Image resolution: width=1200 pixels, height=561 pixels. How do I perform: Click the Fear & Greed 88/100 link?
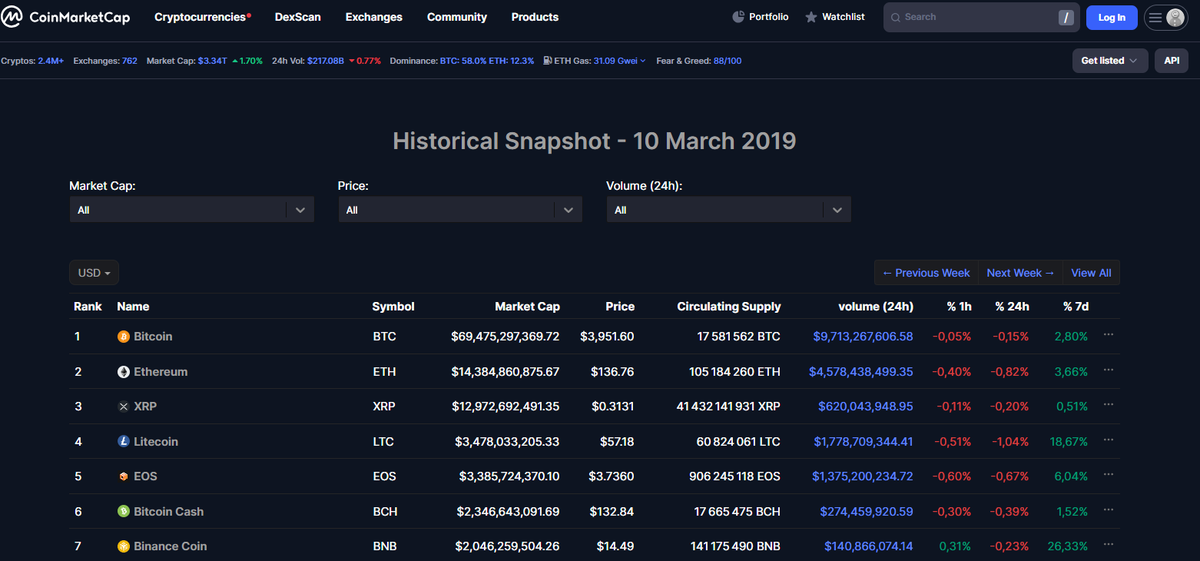[x=699, y=61]
